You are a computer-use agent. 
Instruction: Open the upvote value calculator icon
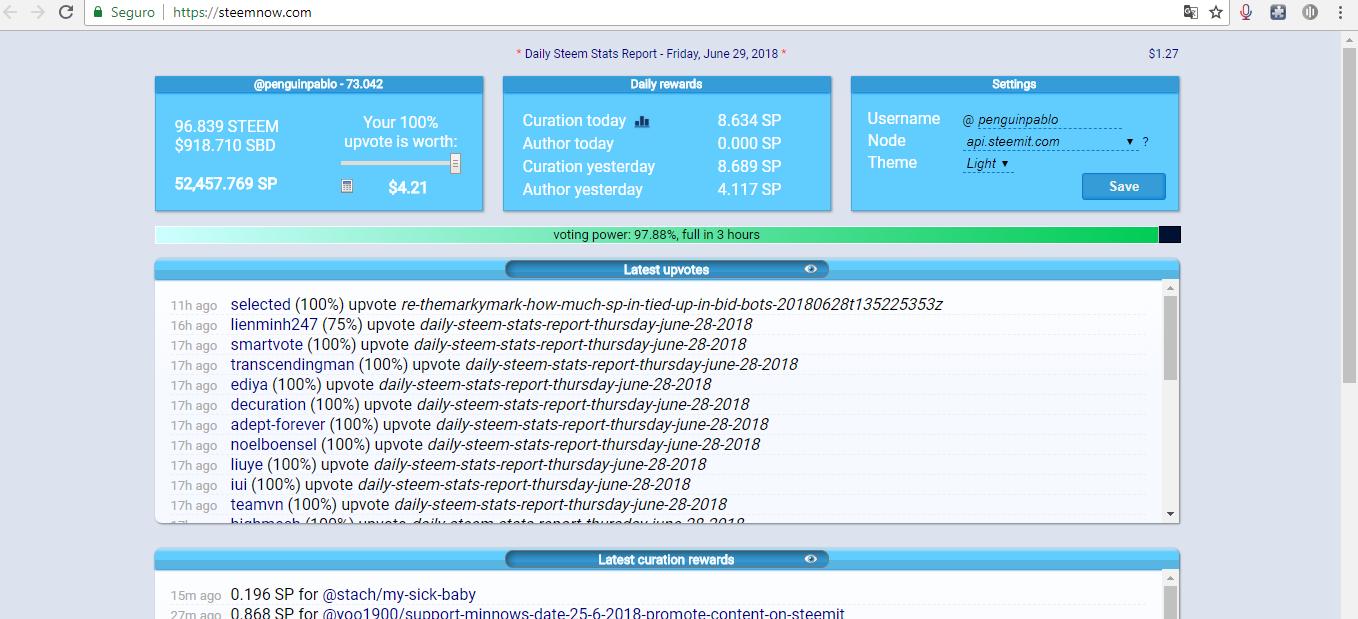347,186
